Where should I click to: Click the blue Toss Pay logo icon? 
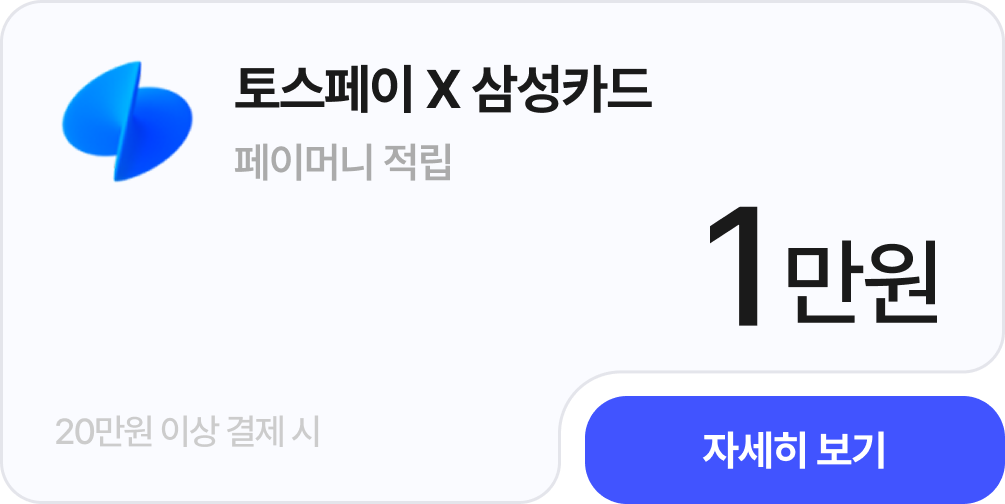(x=128, y=121)
